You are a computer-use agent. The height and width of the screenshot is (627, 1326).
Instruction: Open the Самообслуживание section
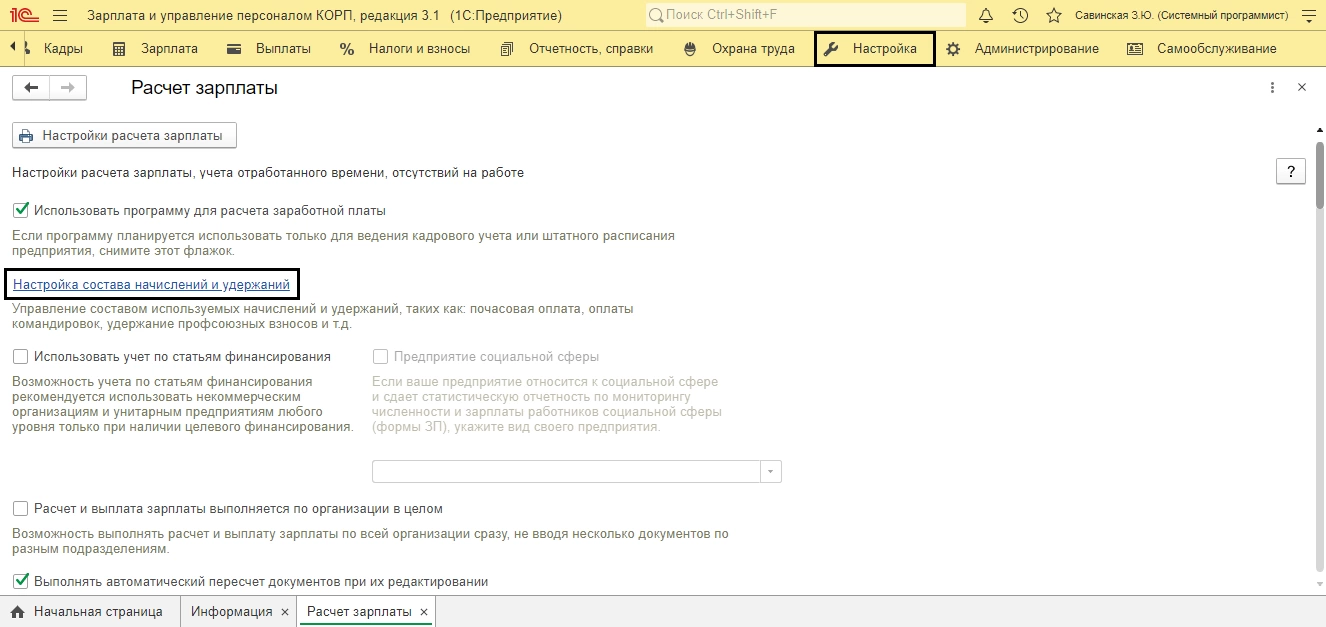click(1202, 48)
